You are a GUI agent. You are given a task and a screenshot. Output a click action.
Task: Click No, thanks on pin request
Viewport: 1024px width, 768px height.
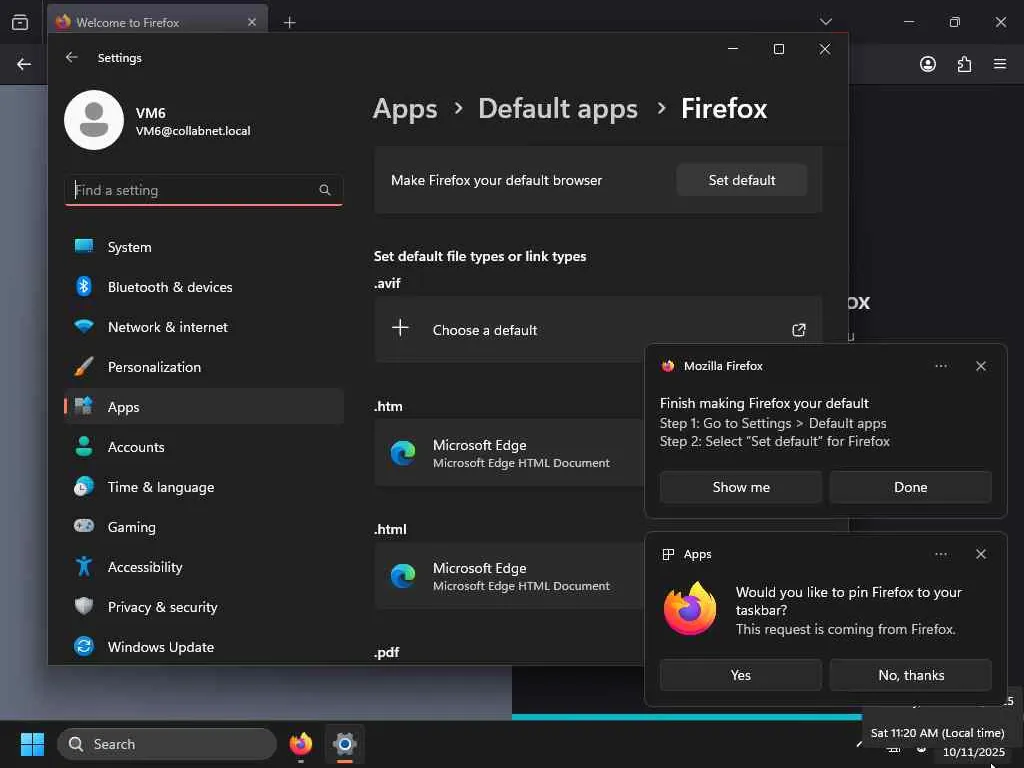pyautogui.click(x=910, y=675)
